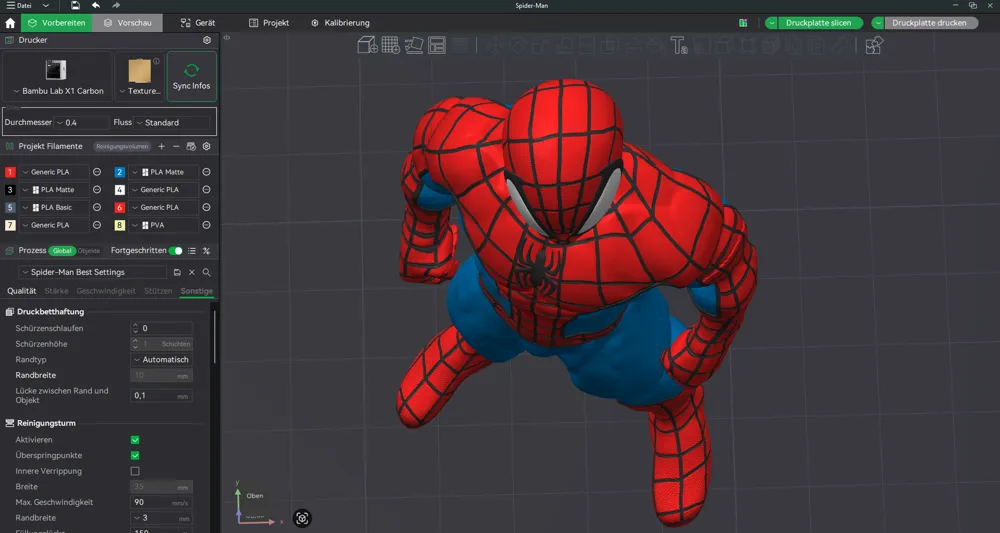Uncheck Aktivieren under Reinigungsturm
This screenshot has height=533, width=1000.
135,440
